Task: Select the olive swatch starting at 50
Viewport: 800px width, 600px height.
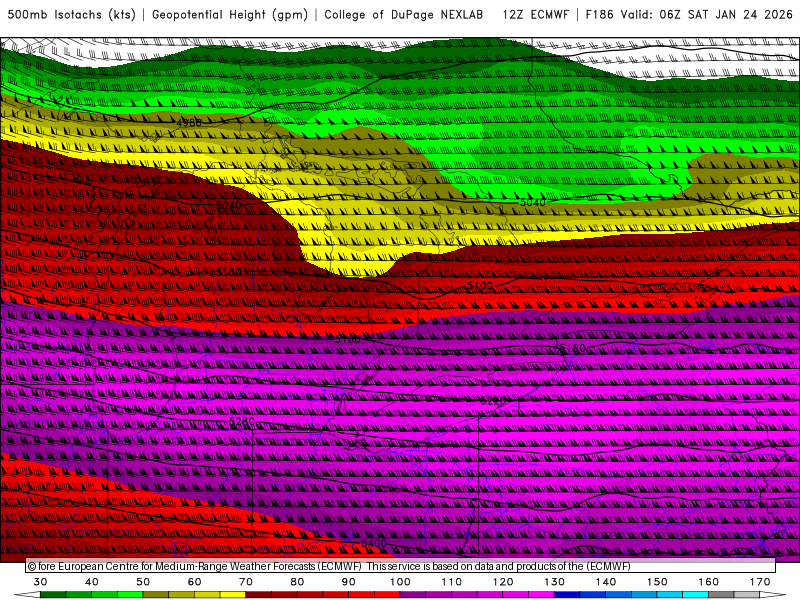Action: click(x=156, y=595)
